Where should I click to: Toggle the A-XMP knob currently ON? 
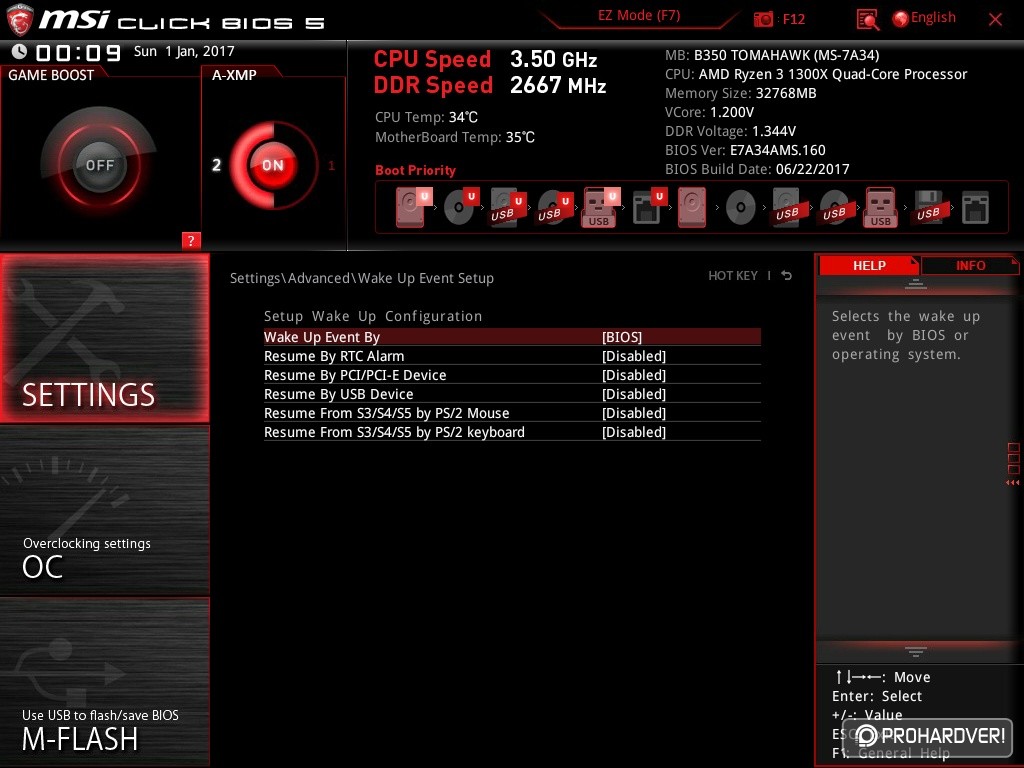click(x=272, y=165)
